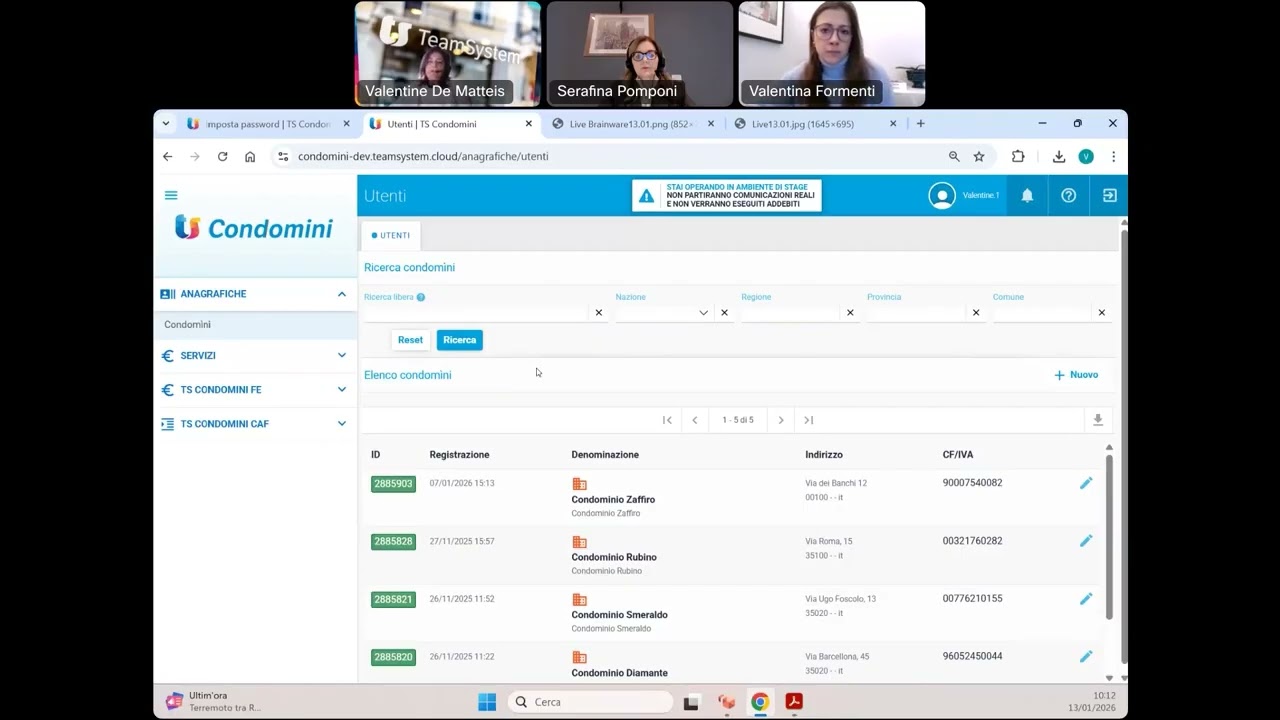Clear the Comune field
1280x720 pixels.
(x=1102, y=313)
